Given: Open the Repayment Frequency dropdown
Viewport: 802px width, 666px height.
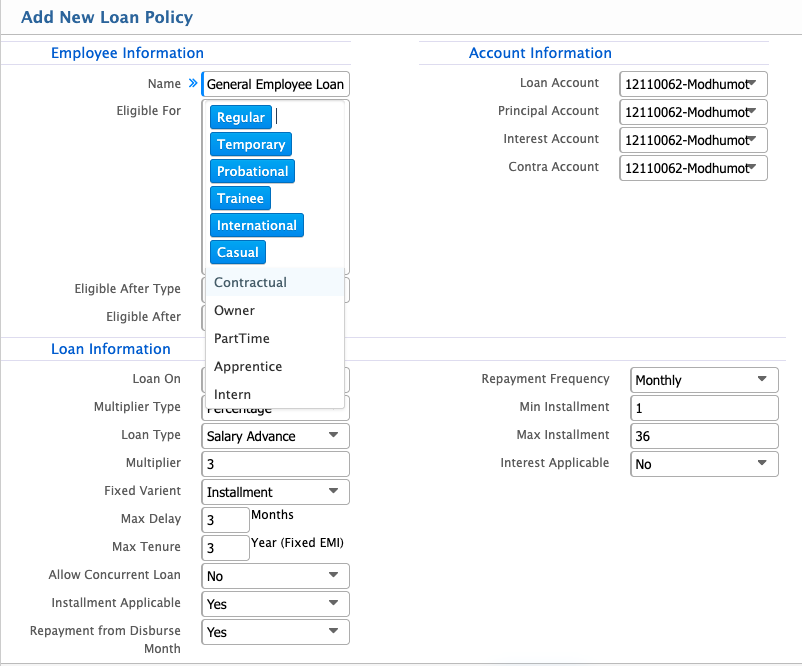Looking at the screenshot, I should (705, 380).
